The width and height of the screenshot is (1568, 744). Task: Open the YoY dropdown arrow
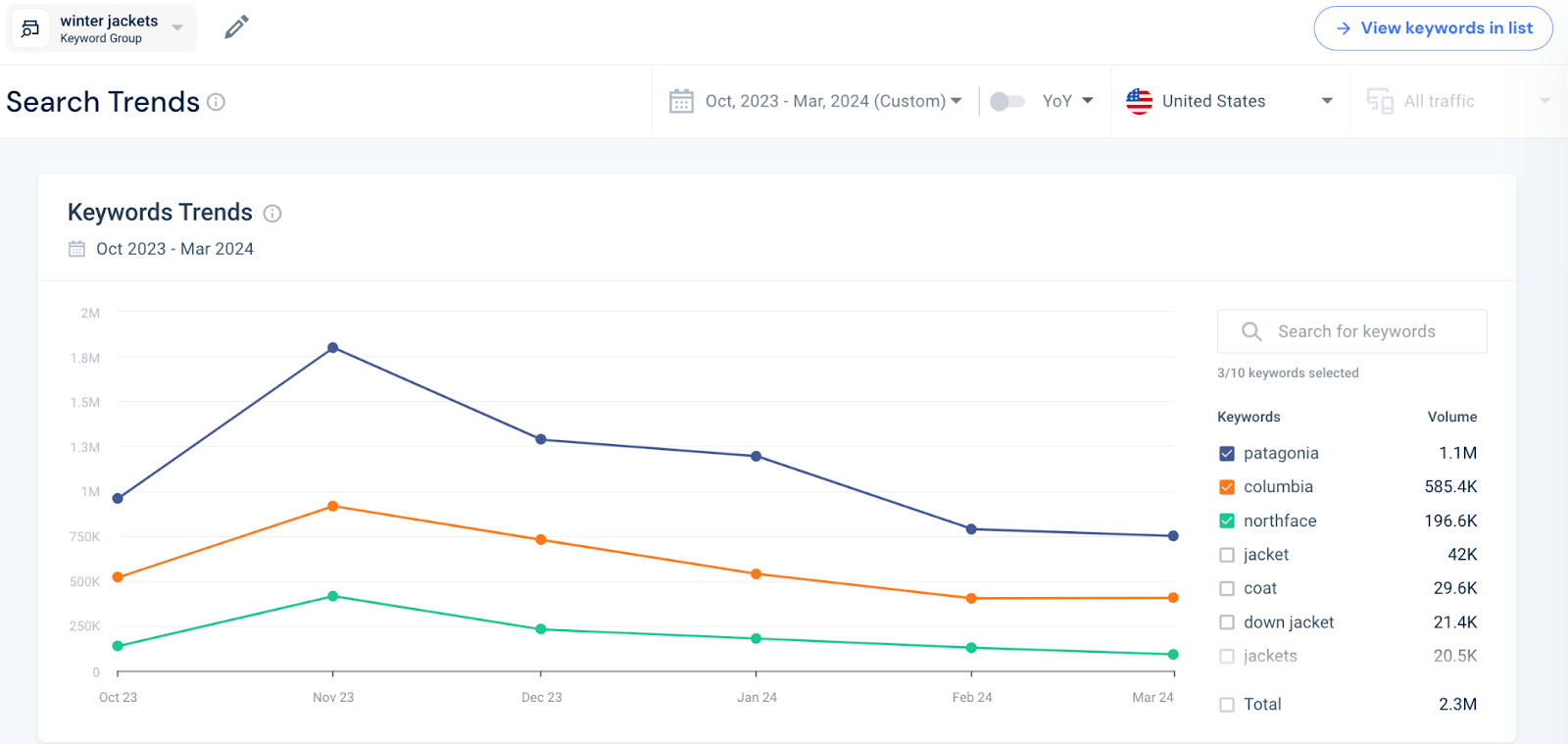[1088, 101]
